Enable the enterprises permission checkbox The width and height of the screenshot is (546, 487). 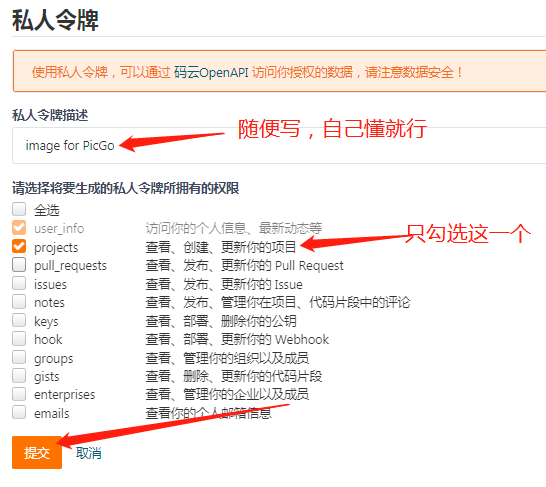click(19, 394)
